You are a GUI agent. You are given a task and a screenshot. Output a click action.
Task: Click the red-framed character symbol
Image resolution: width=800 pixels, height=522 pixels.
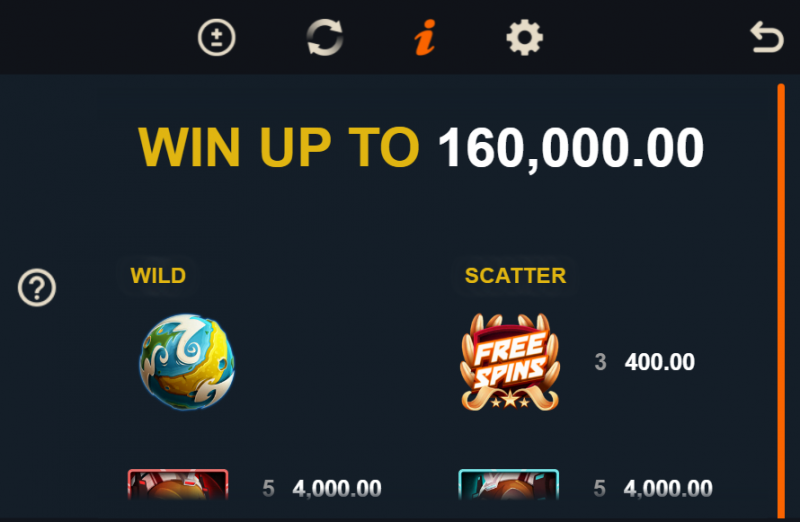click(178, 484)
